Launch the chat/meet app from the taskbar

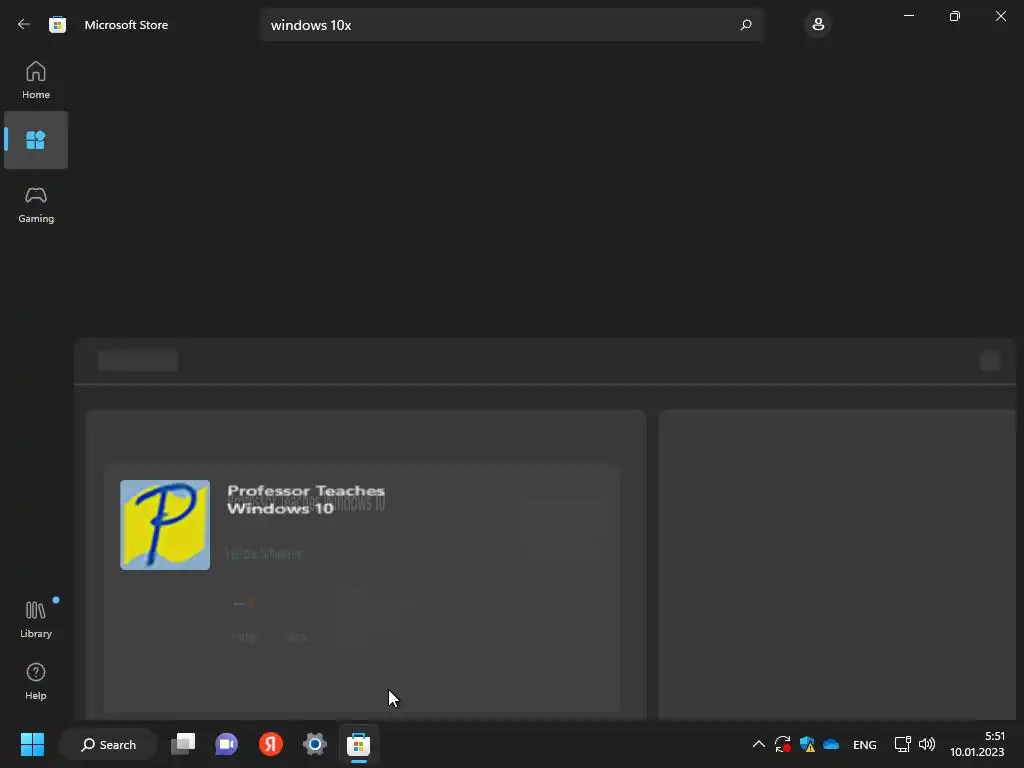[227, 744]
